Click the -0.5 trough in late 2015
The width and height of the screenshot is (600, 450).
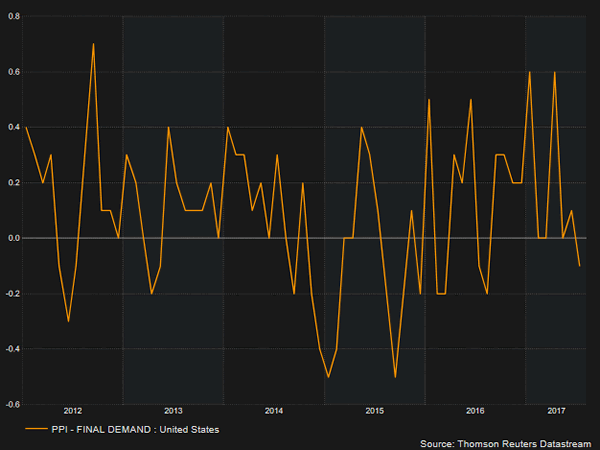pyautogui.click(x=395, y=377)
